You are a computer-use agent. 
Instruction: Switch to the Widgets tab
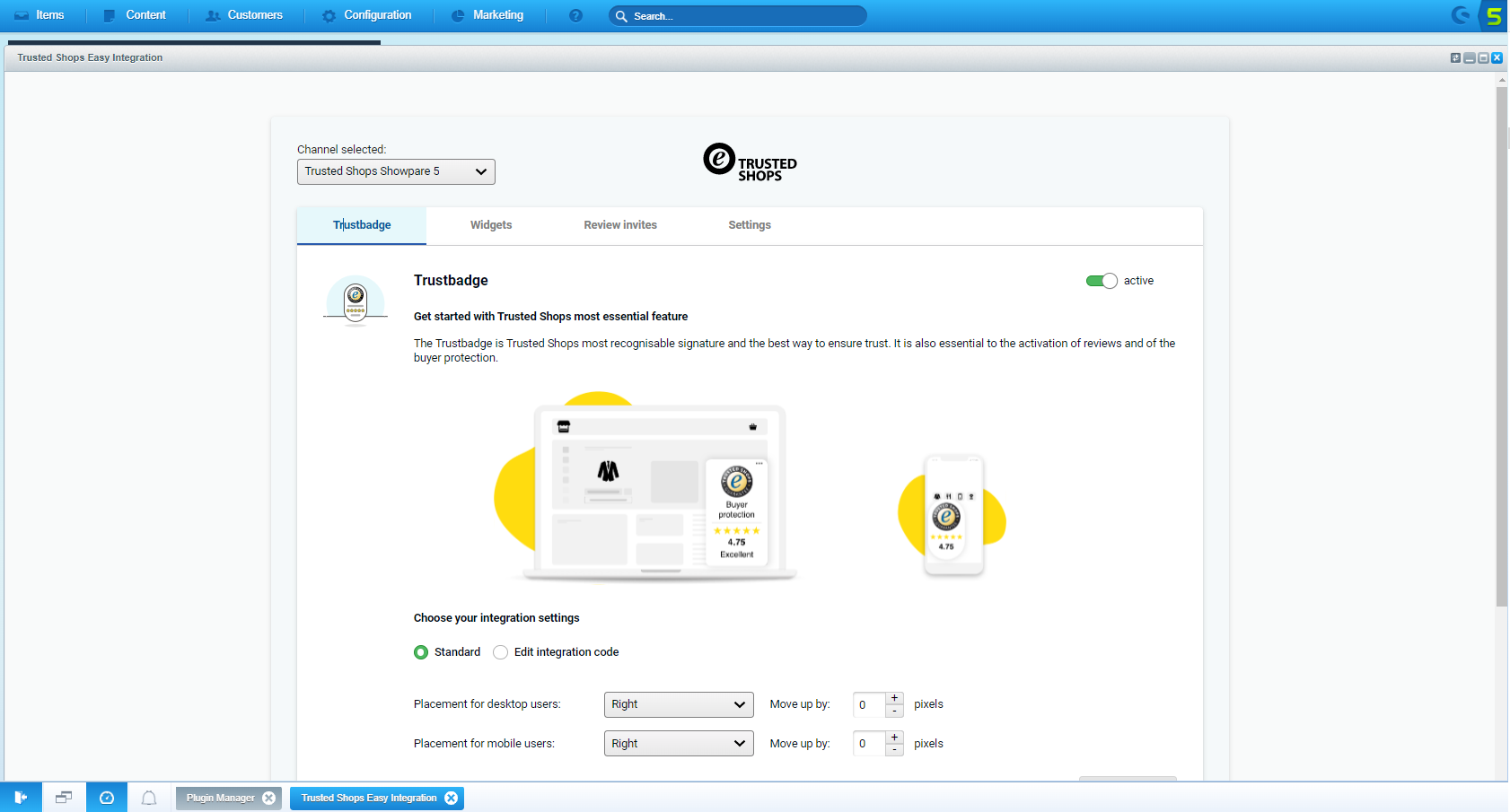pos(491,225)
